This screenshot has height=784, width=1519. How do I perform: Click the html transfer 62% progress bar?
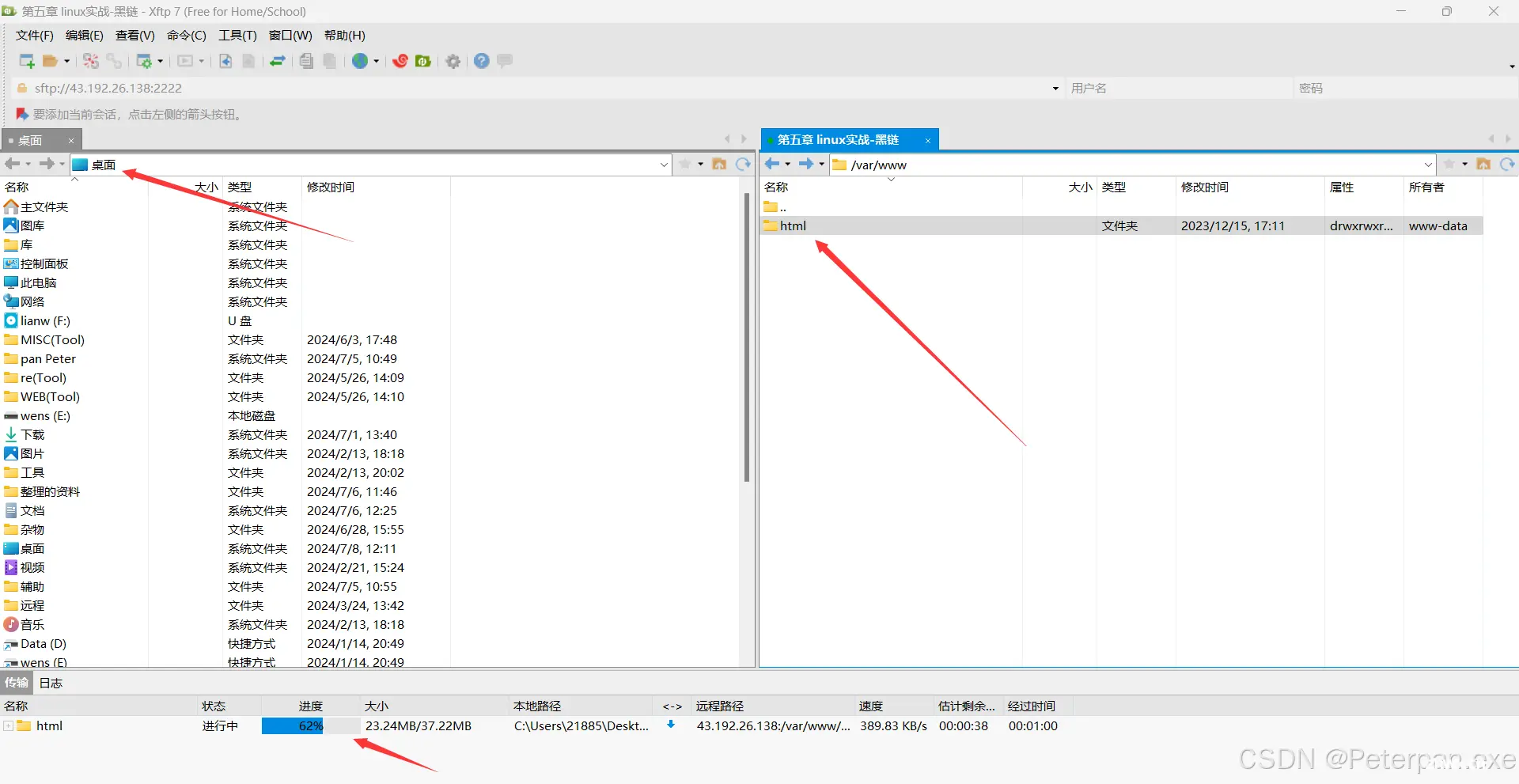coord(310,726)
